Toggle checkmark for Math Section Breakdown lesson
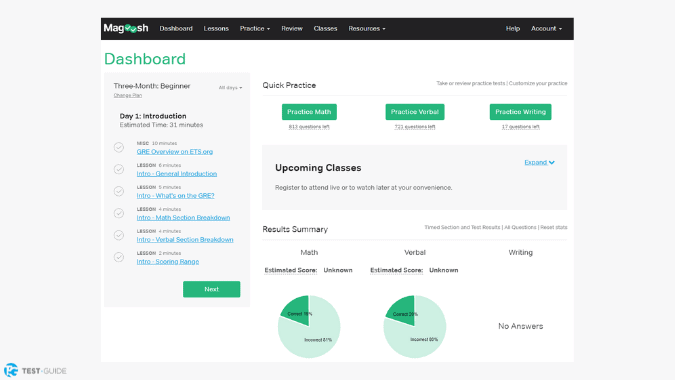Viewport: 675px width, 380px height. pyautogui.click(x=119, y=213)
